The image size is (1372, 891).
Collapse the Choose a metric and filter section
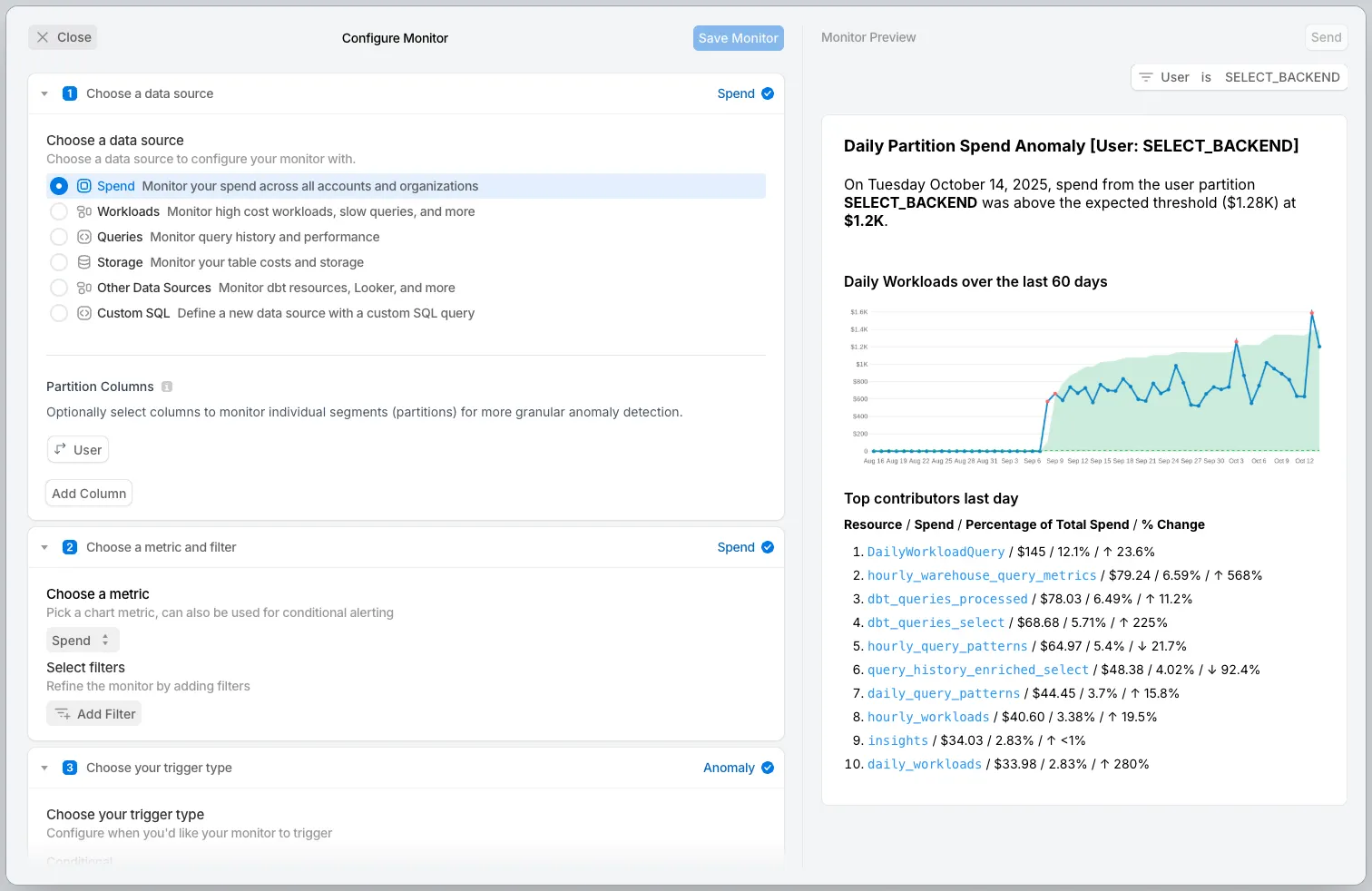click(44, 547)
